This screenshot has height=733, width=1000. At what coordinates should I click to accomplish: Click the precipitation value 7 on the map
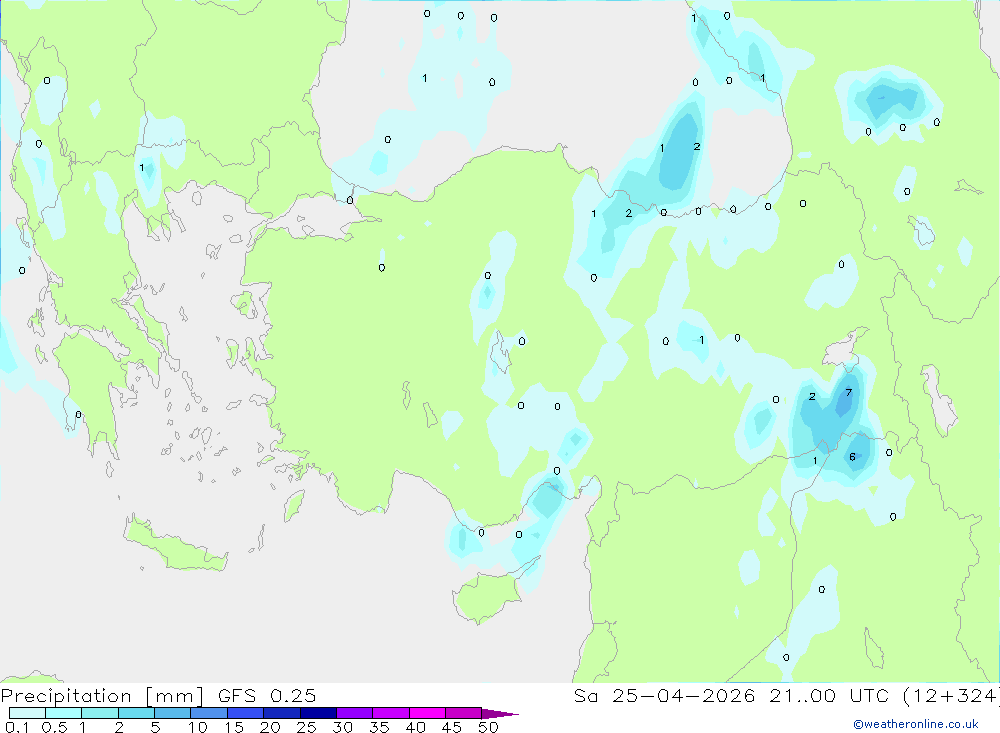coord(848,392)
